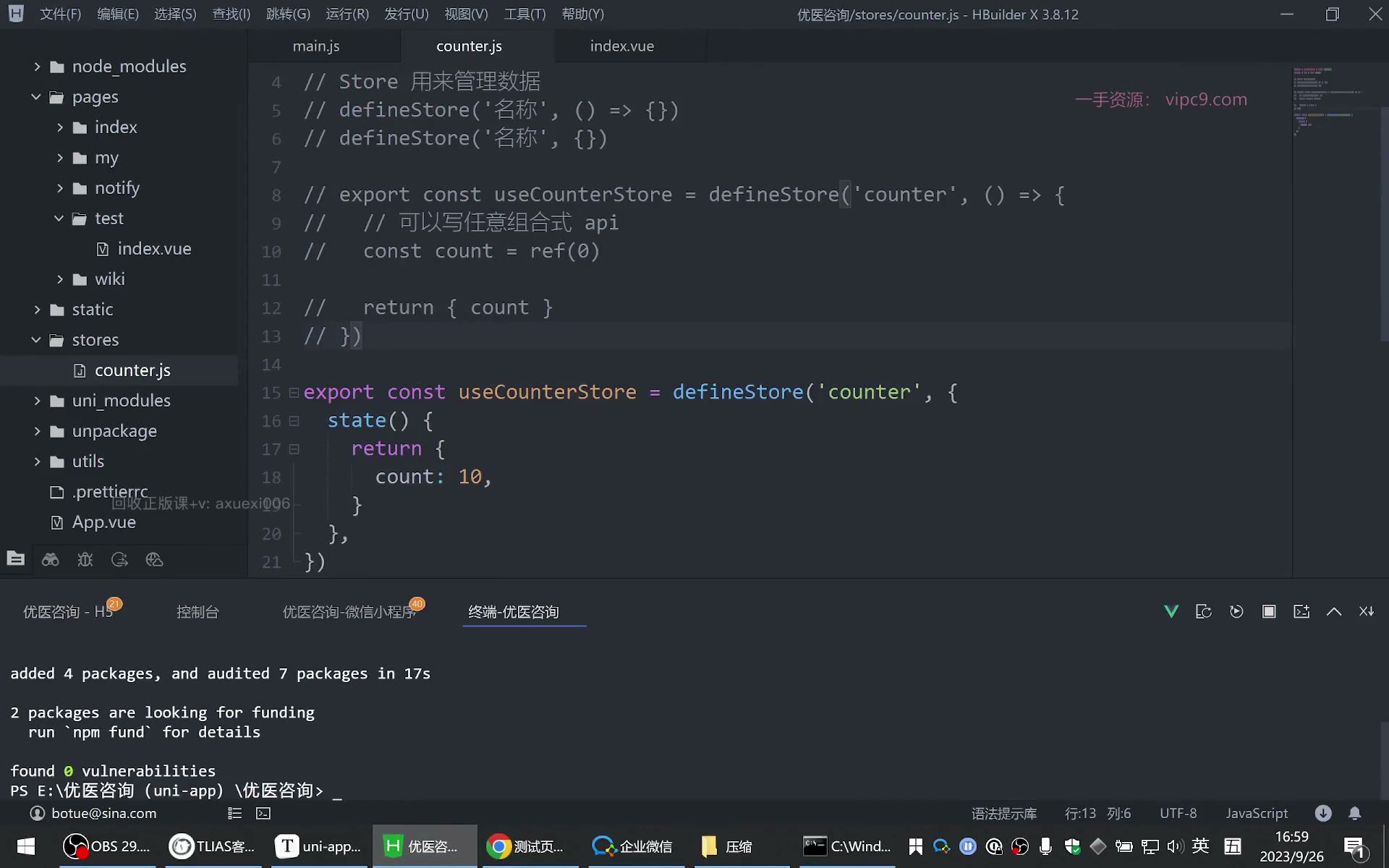Collapse console panel with up chevron
1389x868 pixels.
point(1334,612)
